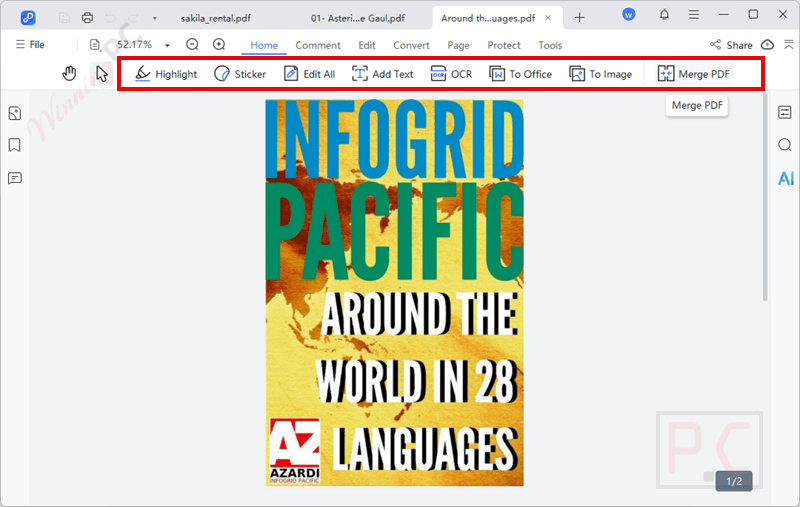The width and height of the screenshot is (800, 507).
Task: Open a new tab with plus icon
Action: pyautogui.click(x=579, y=18)
